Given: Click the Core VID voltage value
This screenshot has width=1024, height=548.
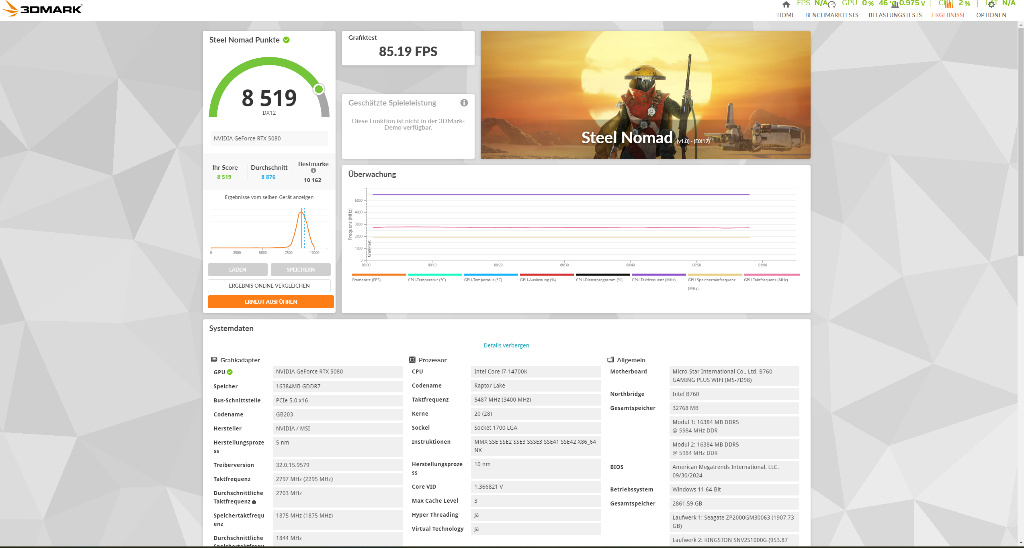Looking at the screenshot, I should pyautogui.click(x=536, y=487).
